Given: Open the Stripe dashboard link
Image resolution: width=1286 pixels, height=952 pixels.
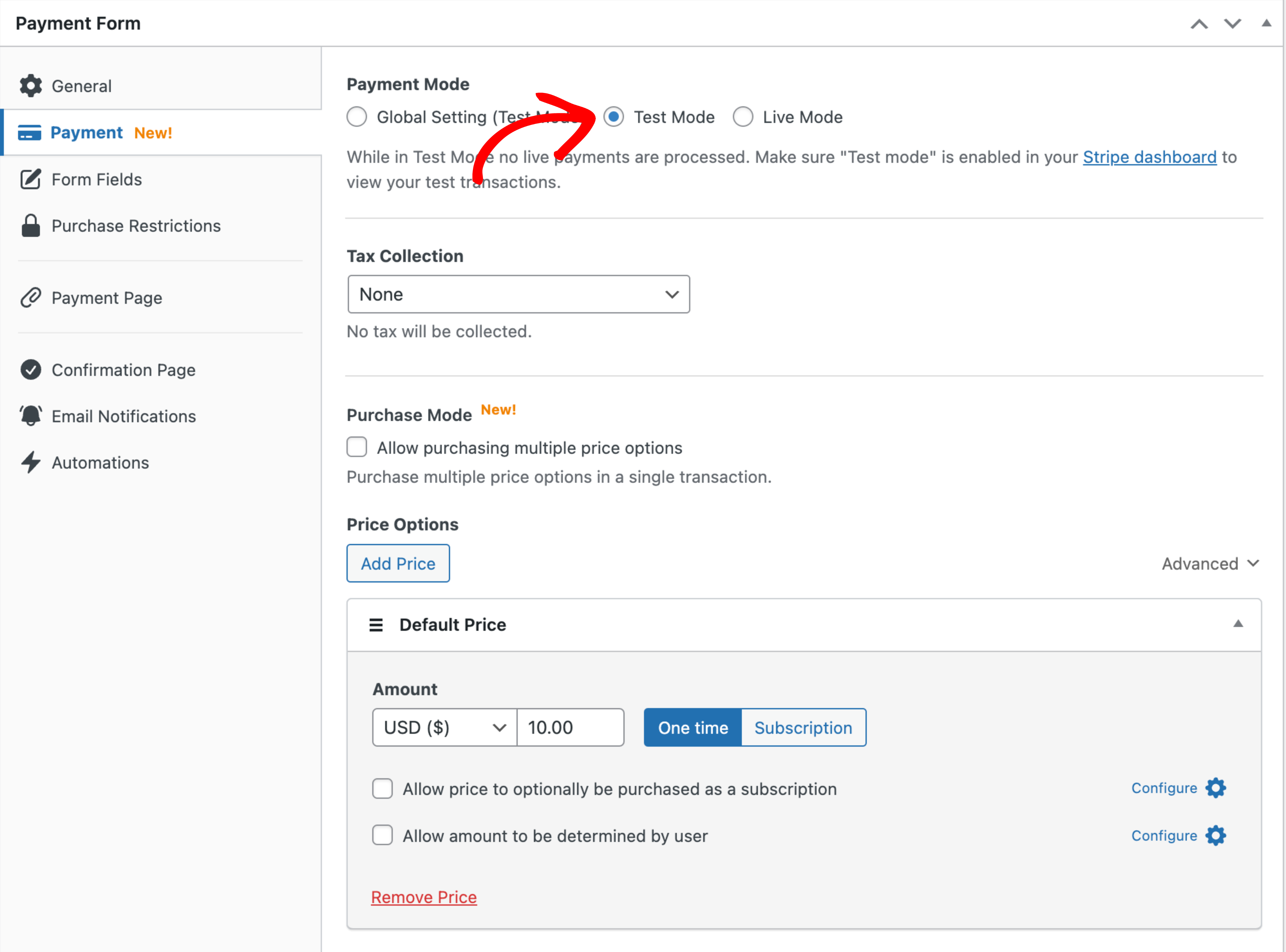Looking at the screenshot, I should point(1149,157).
